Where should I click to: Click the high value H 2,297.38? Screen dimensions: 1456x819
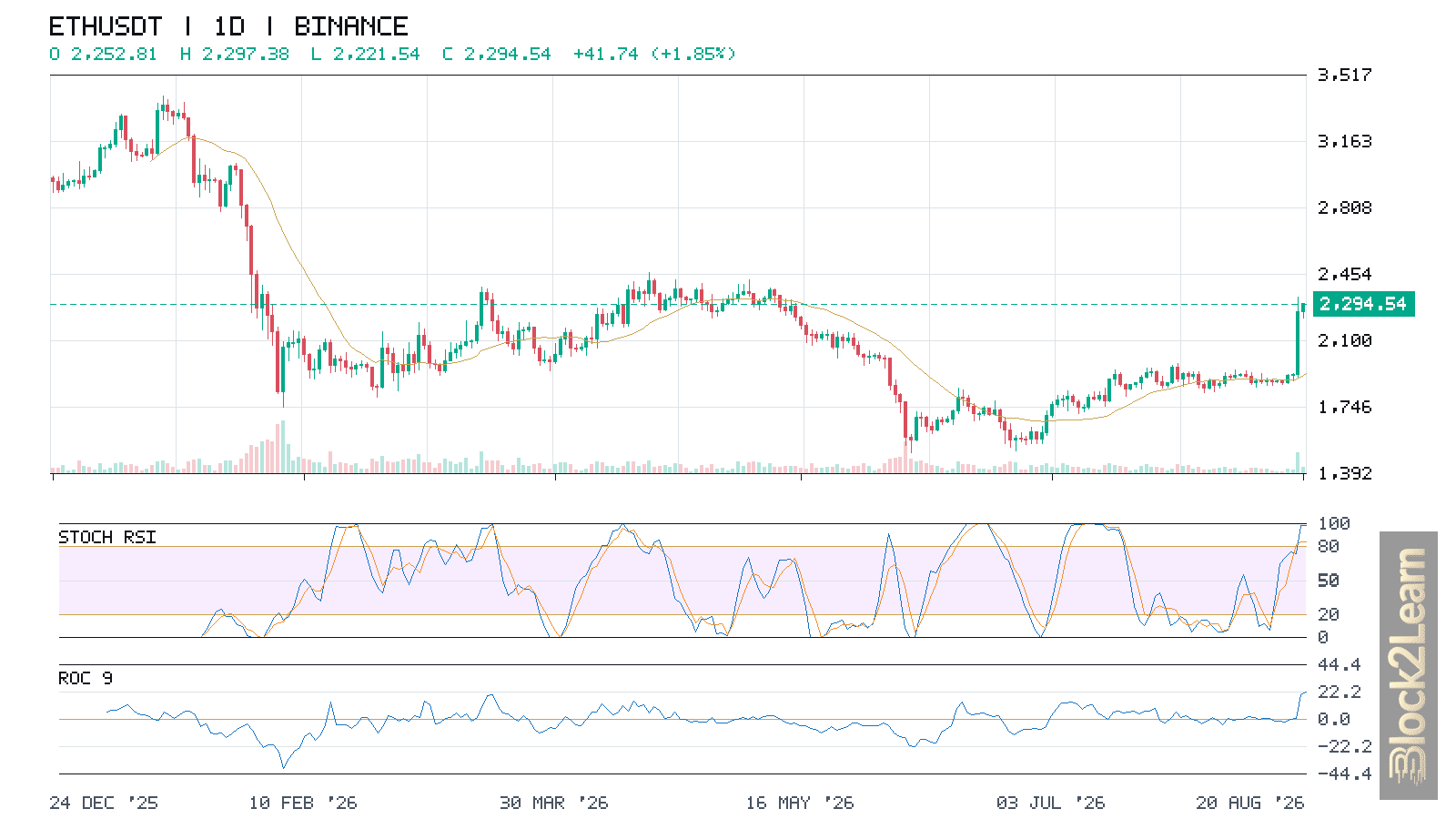(235, 54)
